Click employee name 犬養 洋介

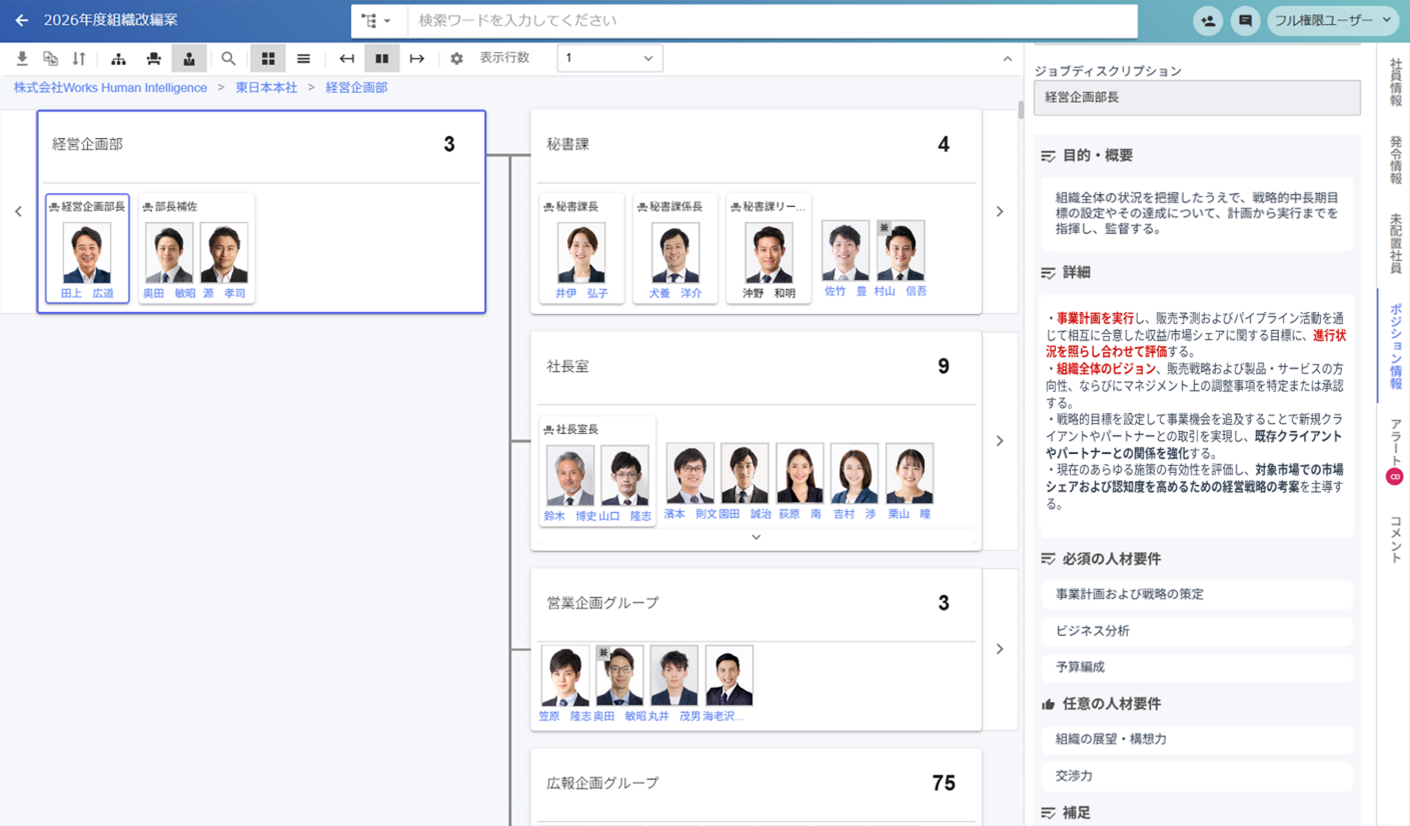[x=675, y=293]
